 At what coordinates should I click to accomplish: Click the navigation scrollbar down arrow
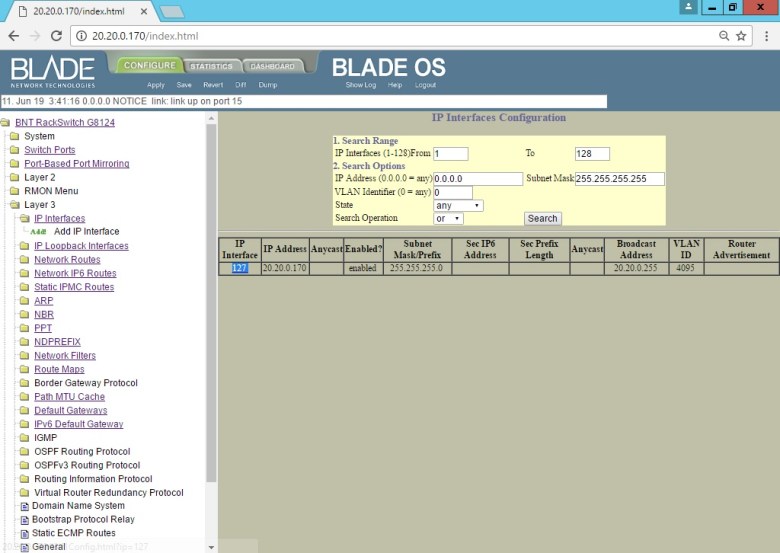211,547
